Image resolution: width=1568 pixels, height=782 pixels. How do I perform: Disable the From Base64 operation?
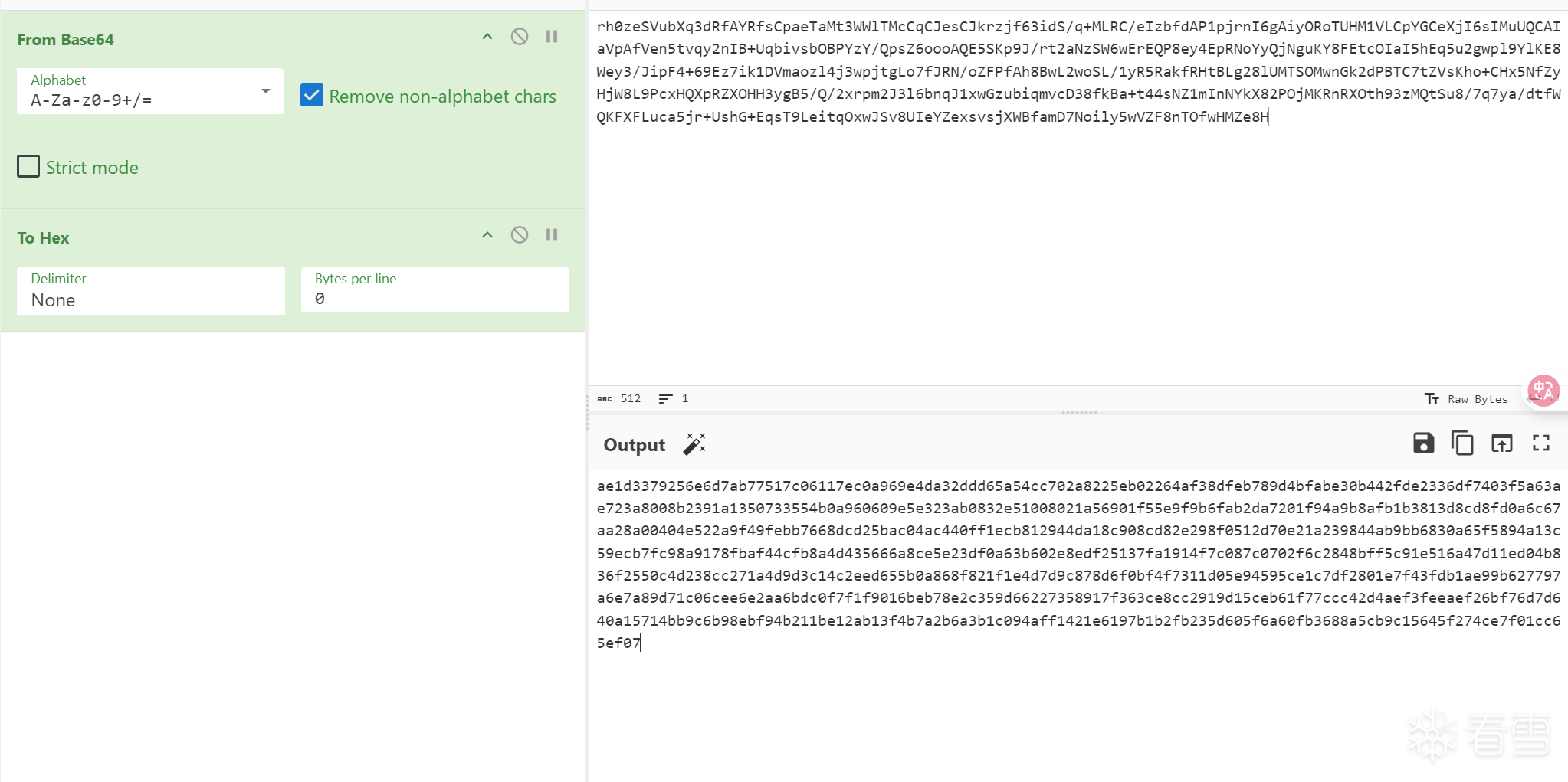[x=520, y=37]
